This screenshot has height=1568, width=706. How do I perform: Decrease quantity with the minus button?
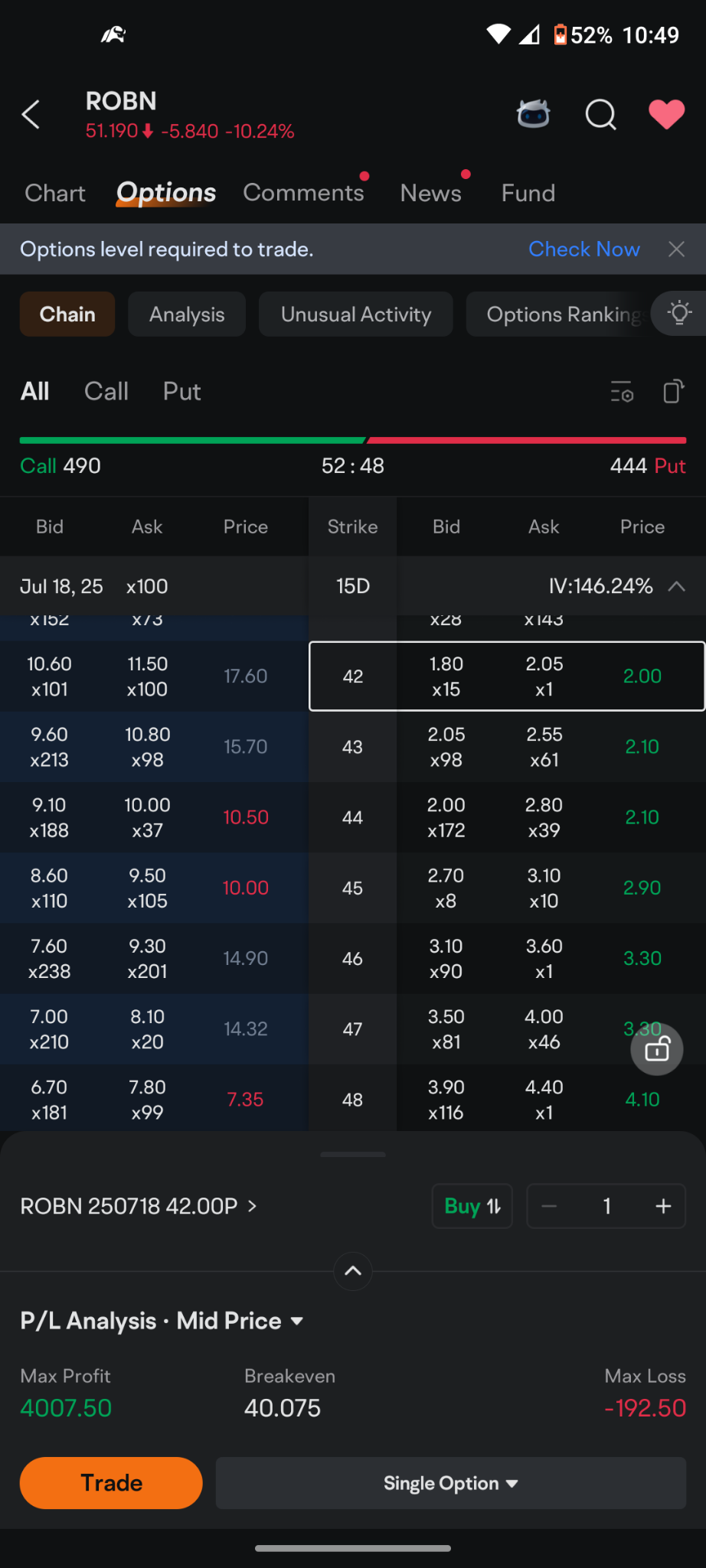coord(549,1206)
